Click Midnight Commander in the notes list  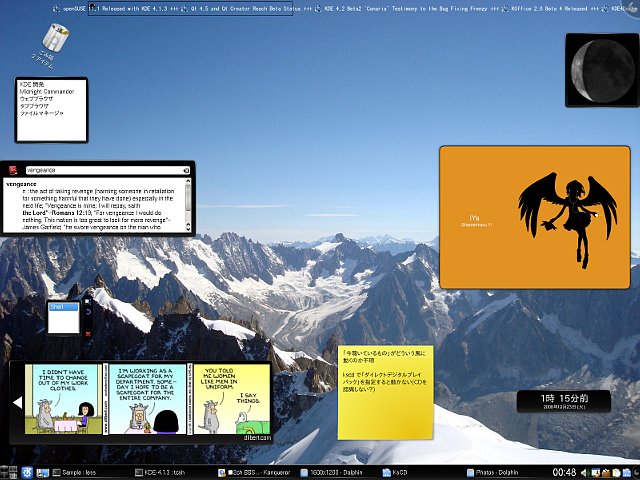pos(47,91)
